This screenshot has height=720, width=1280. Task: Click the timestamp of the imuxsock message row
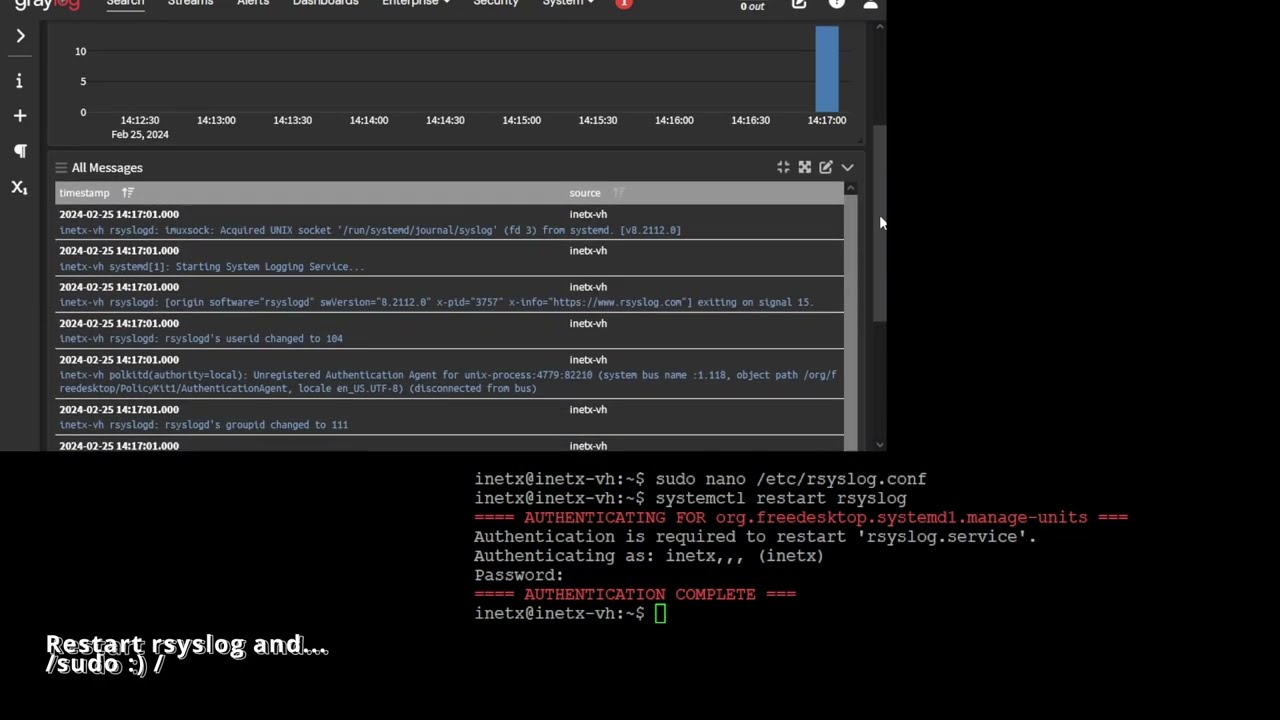click(119, 214)
